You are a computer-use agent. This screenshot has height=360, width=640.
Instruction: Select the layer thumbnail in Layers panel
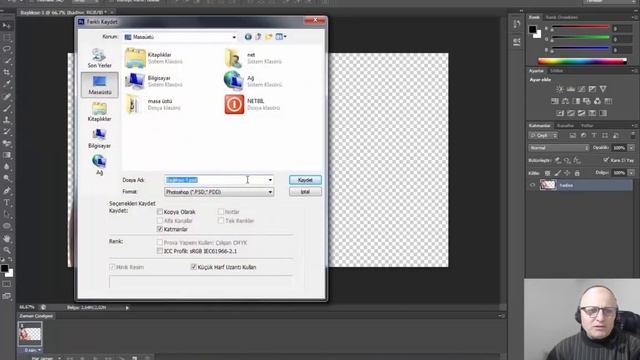click(548, 185)
